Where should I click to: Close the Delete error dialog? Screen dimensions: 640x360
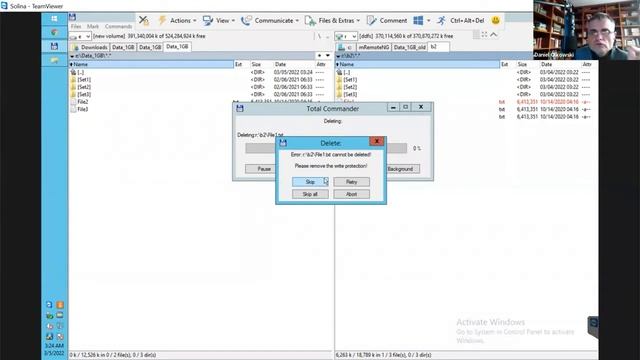click(x=377, y=141)
